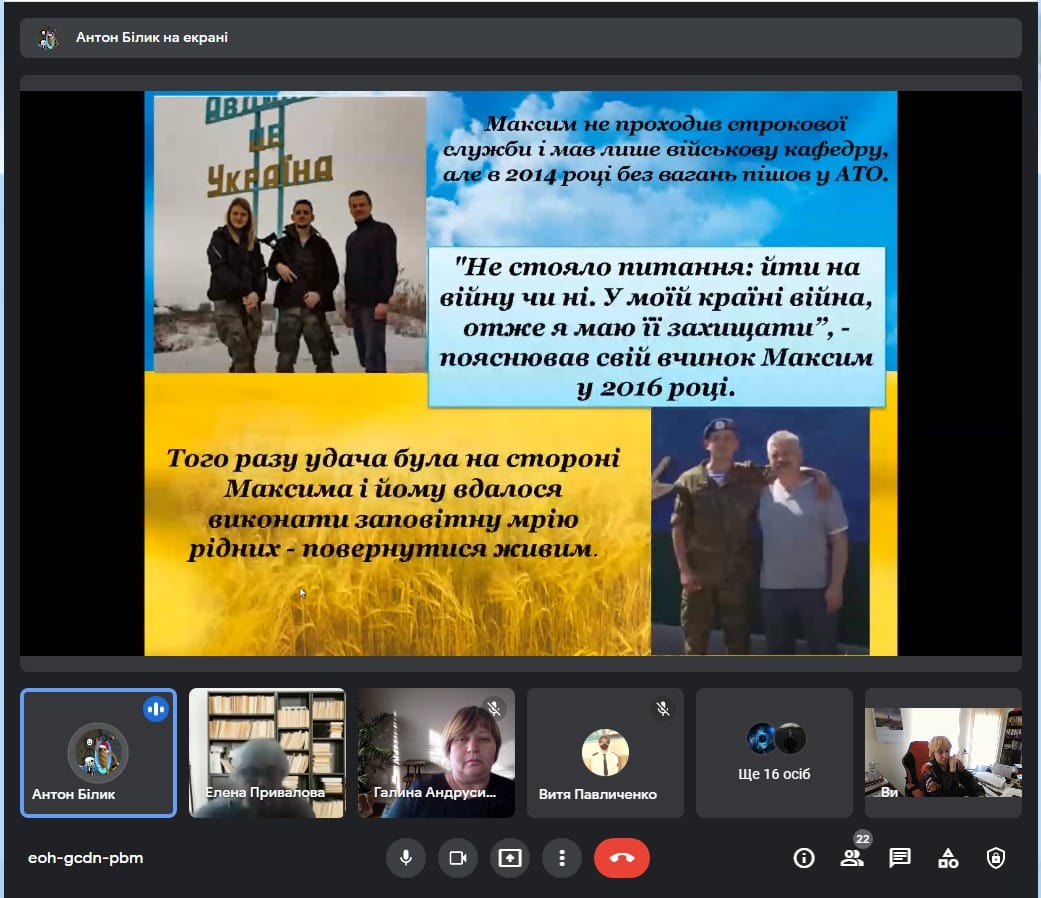Open the three-dot more options menu

pyautogui.click(x=562, y=858)
